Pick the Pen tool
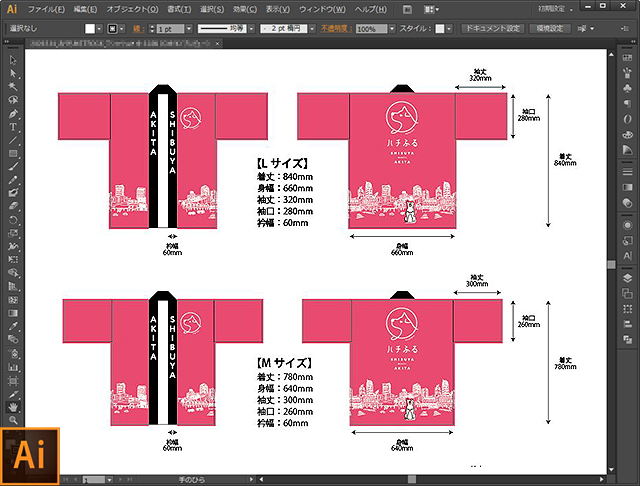Image resolution: width=640 pixels, height=486 pixels. pyautogui.click(x=13, y=113)
